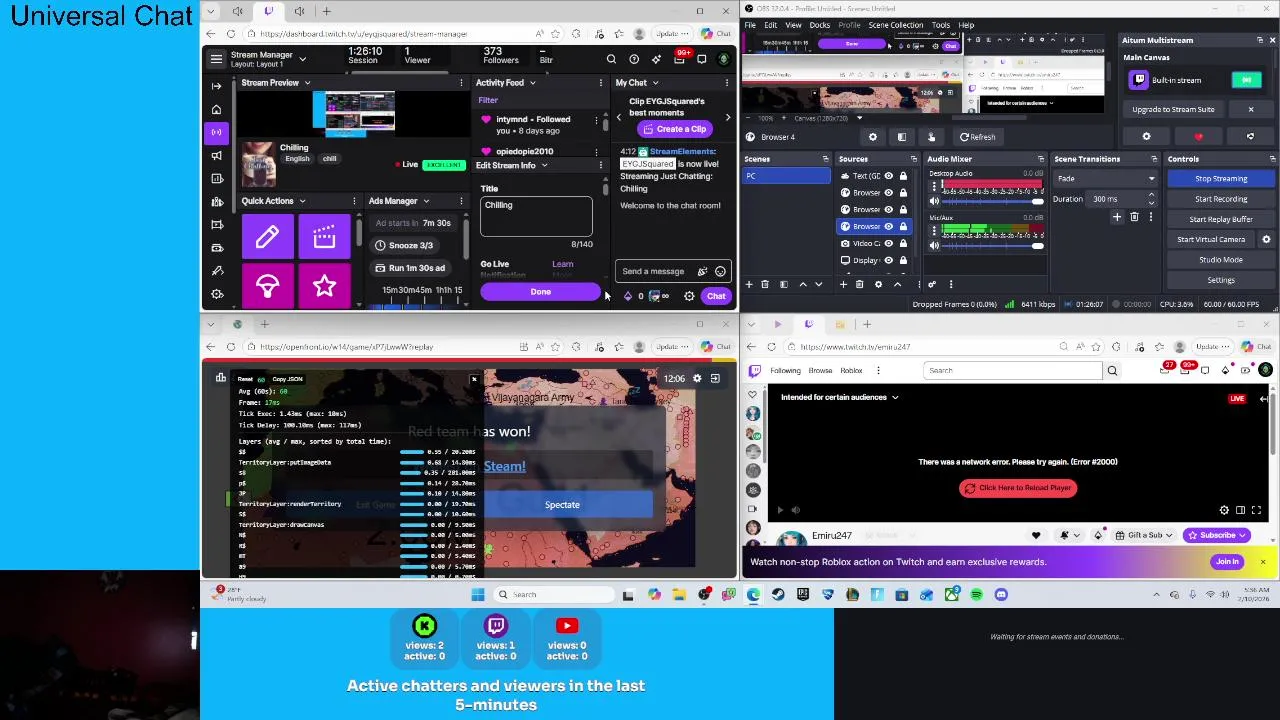Viewport: 1280px width, 720px height.
Task: Open the OBS Docks menu
Action: [820, 25]
